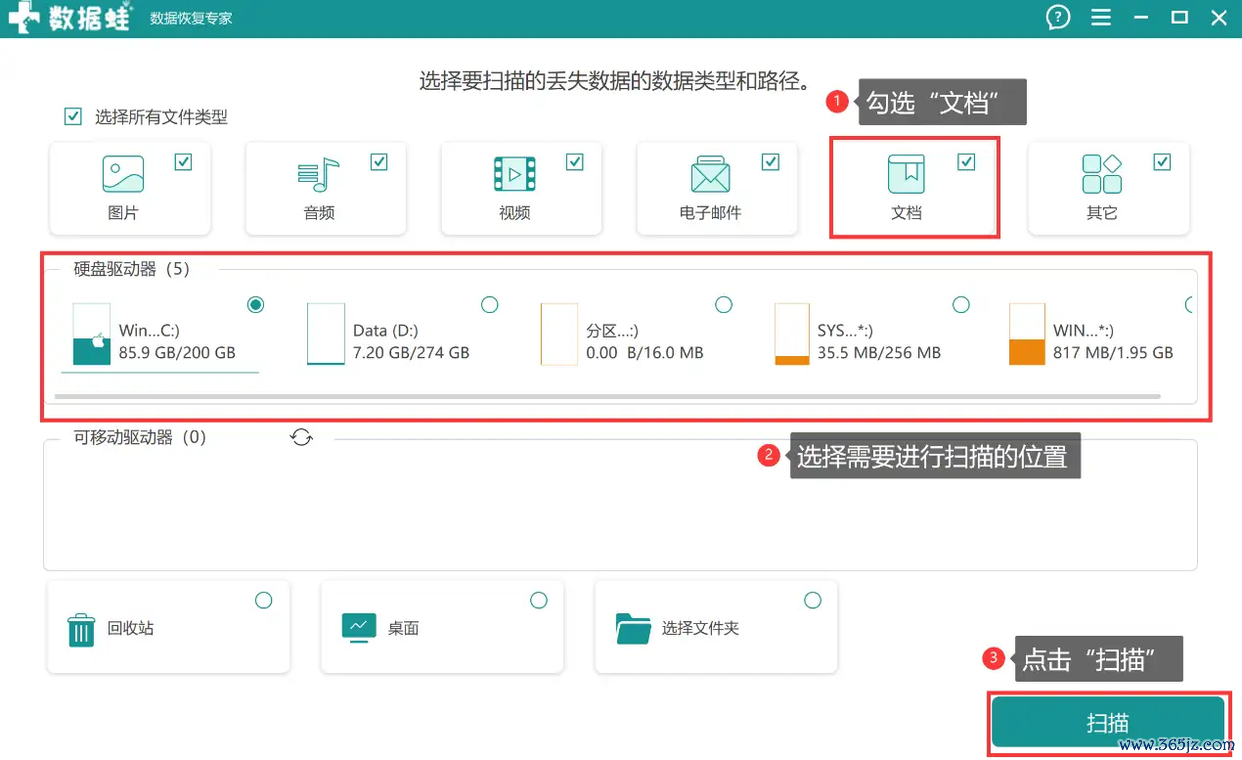
Task: Click the 视频 film icon
Action: 515,174
